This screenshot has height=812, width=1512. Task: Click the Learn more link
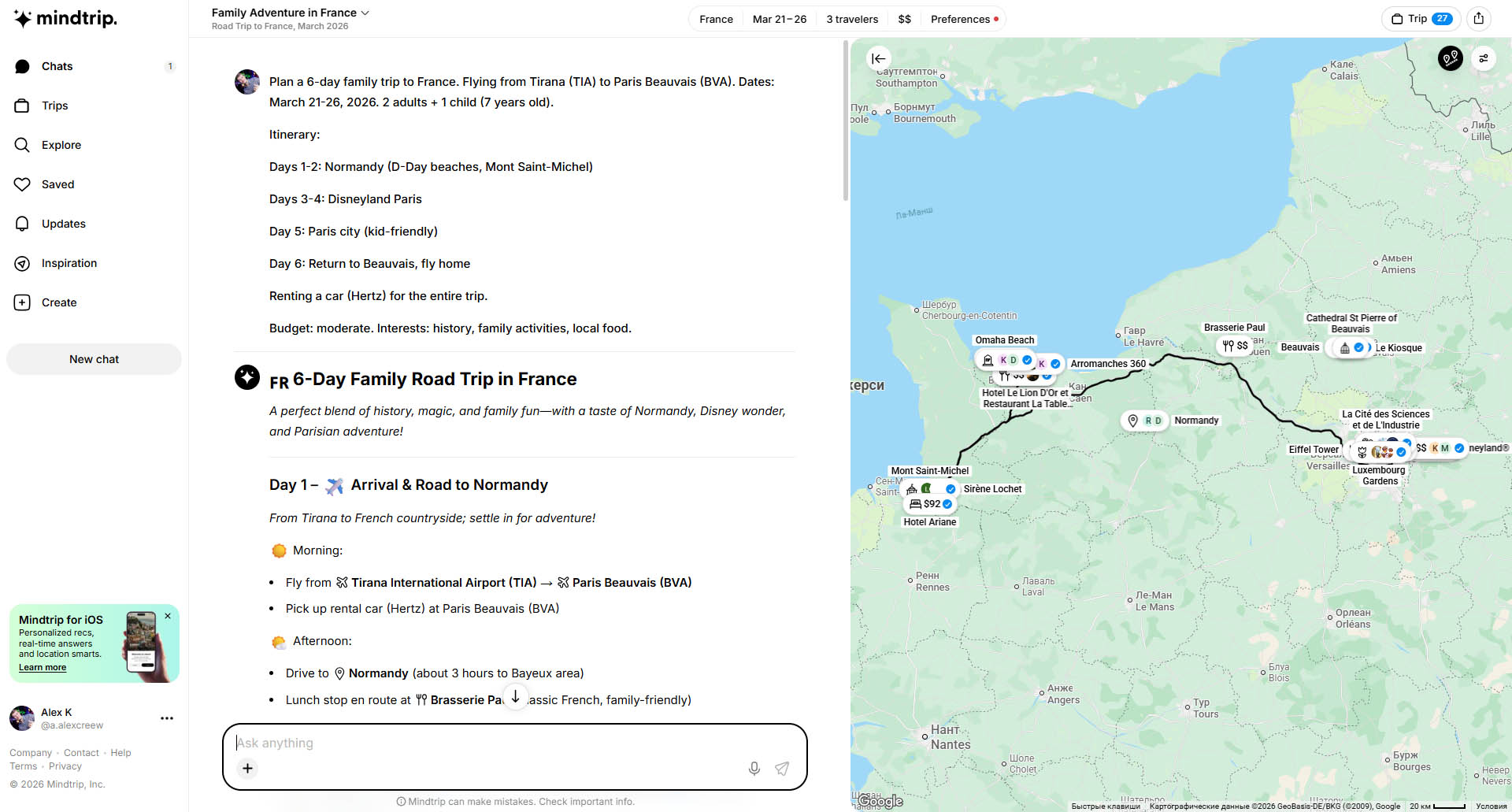pos(43,667)
